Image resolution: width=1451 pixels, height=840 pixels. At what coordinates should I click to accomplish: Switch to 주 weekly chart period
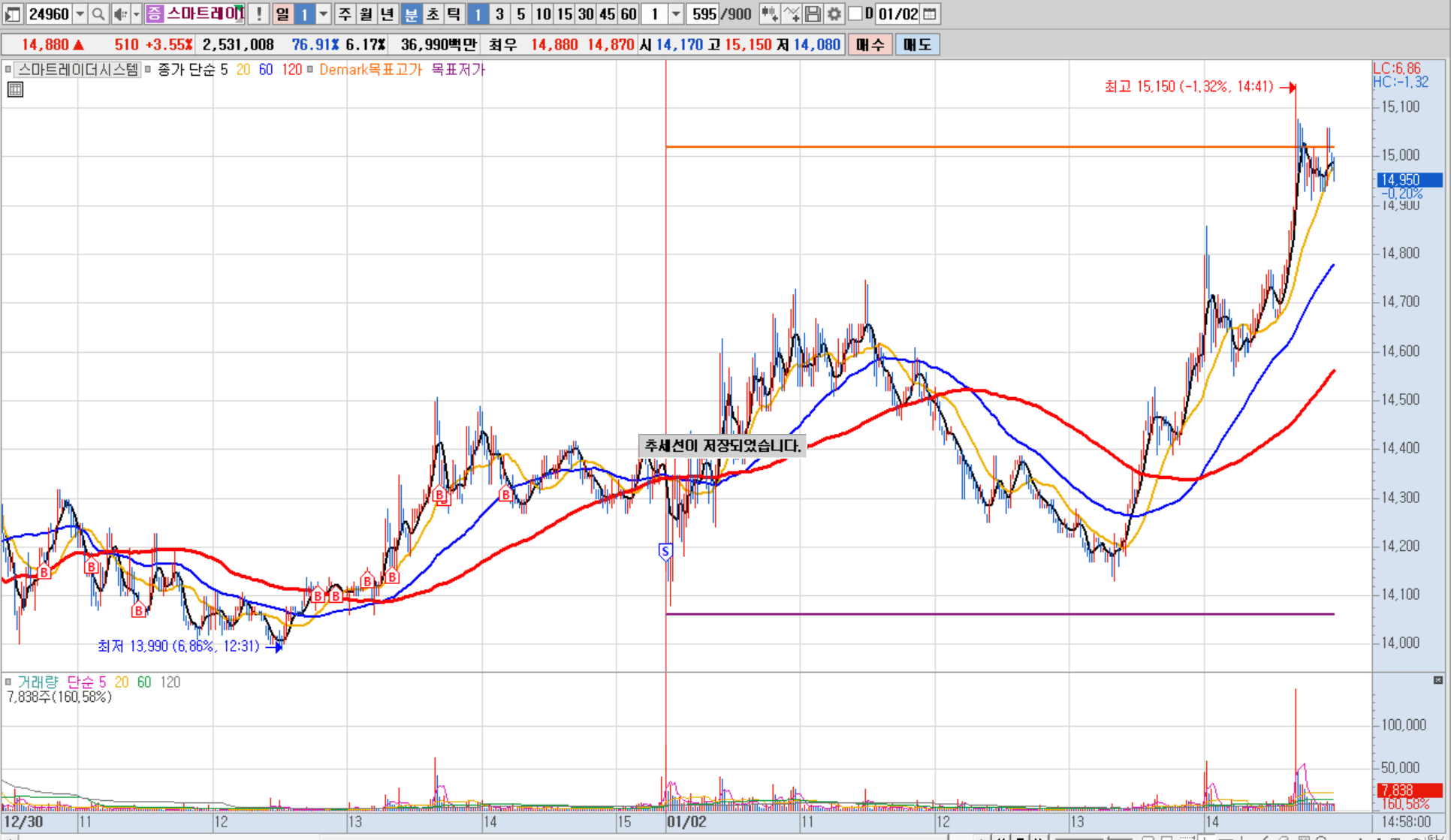pyautogui.click(x=345, y=14)
